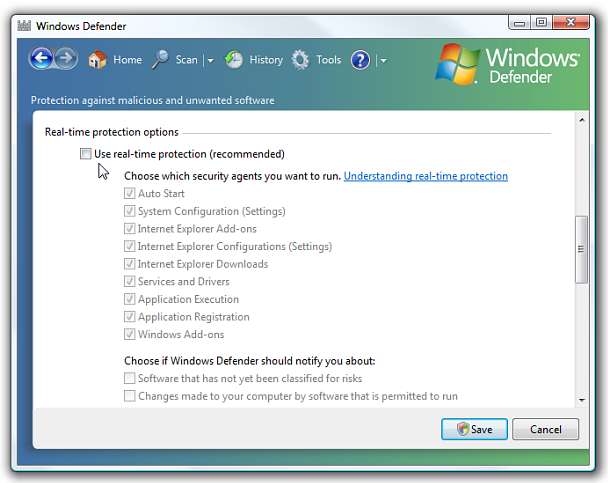Click the Windows Defender title bar icon
The height and width of the screenshot is (483, 608).
(24, 26)
